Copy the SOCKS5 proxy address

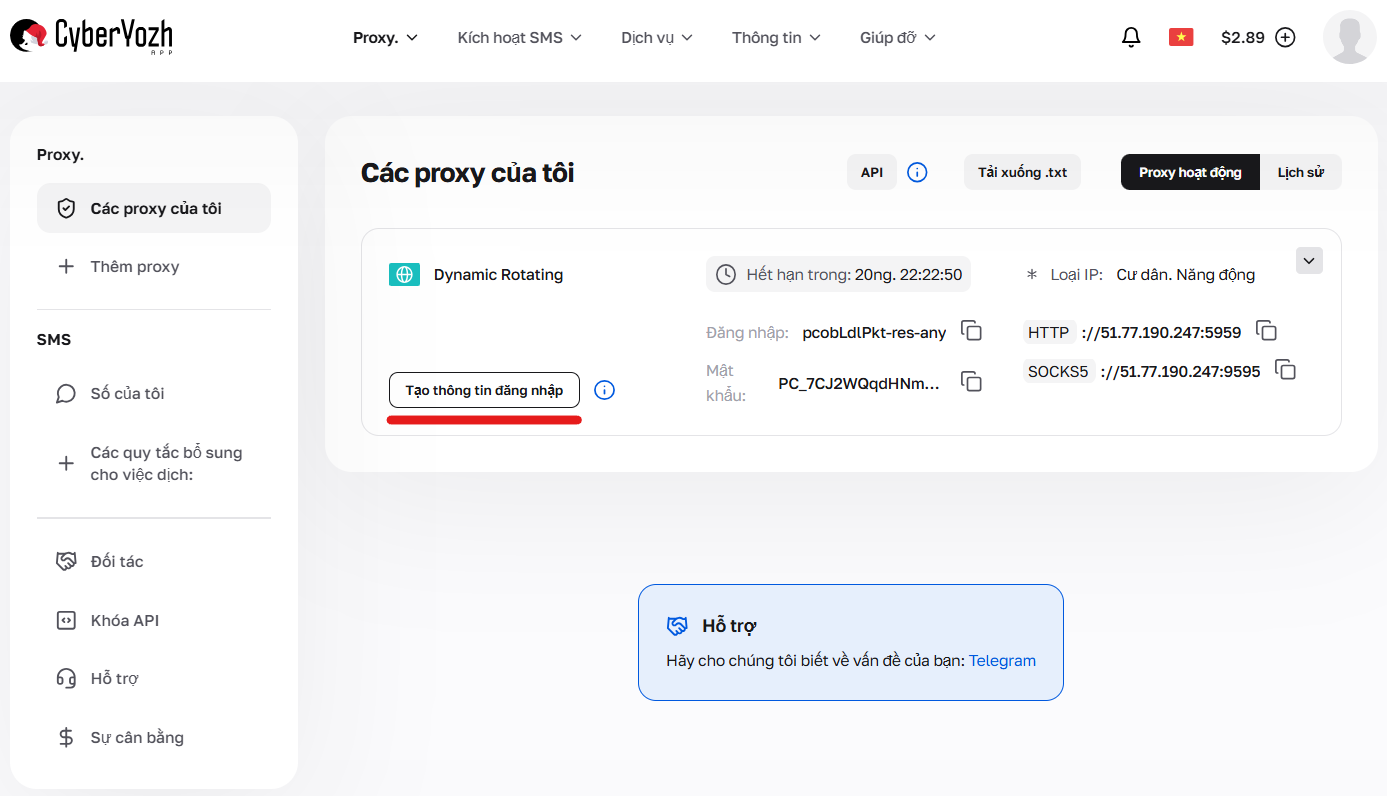(x=1286, y=369)
